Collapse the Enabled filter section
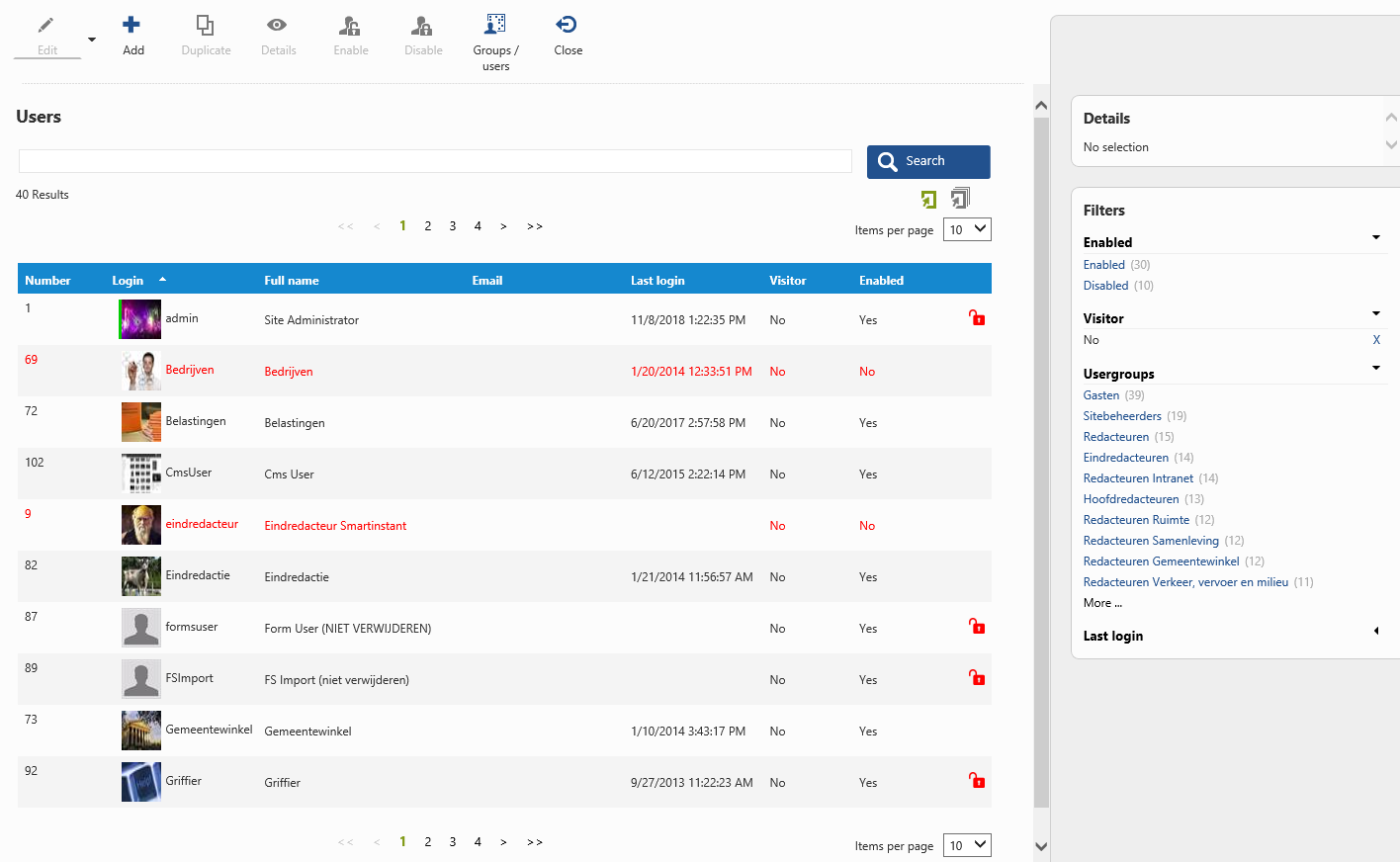 coord(1375,237)
